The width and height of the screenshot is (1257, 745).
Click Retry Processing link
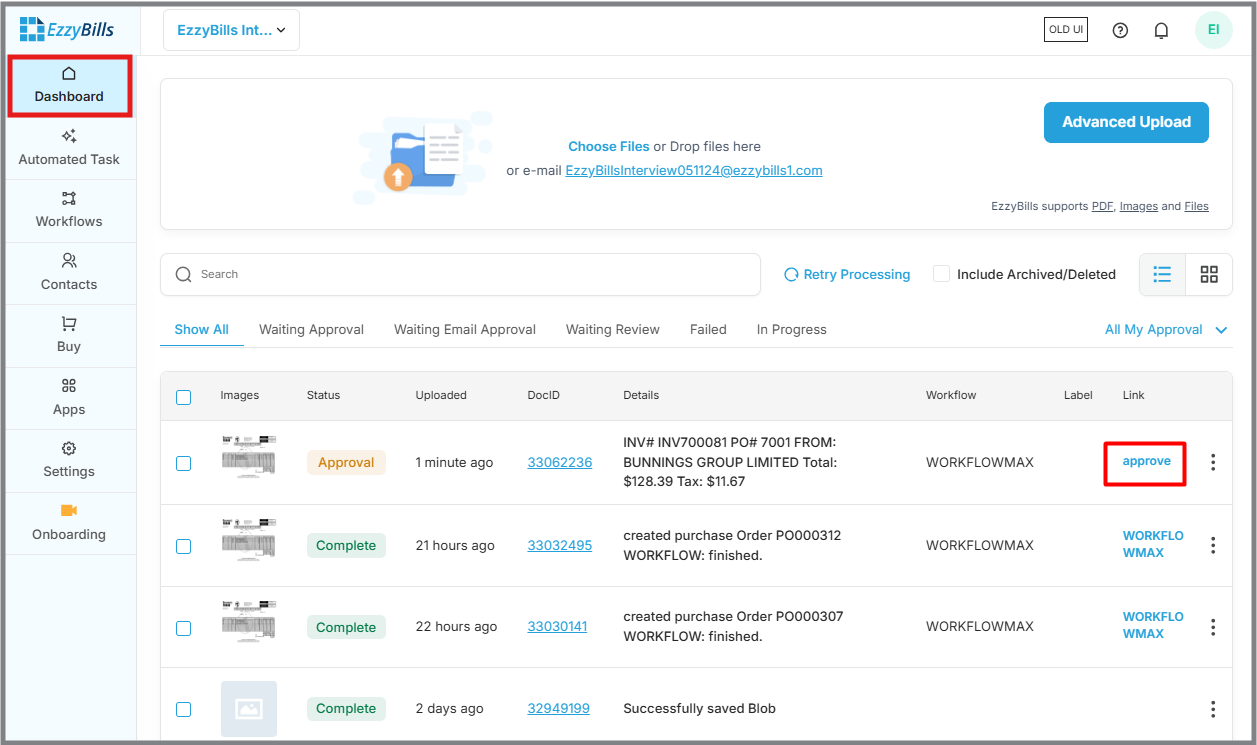tap(857, 274)
